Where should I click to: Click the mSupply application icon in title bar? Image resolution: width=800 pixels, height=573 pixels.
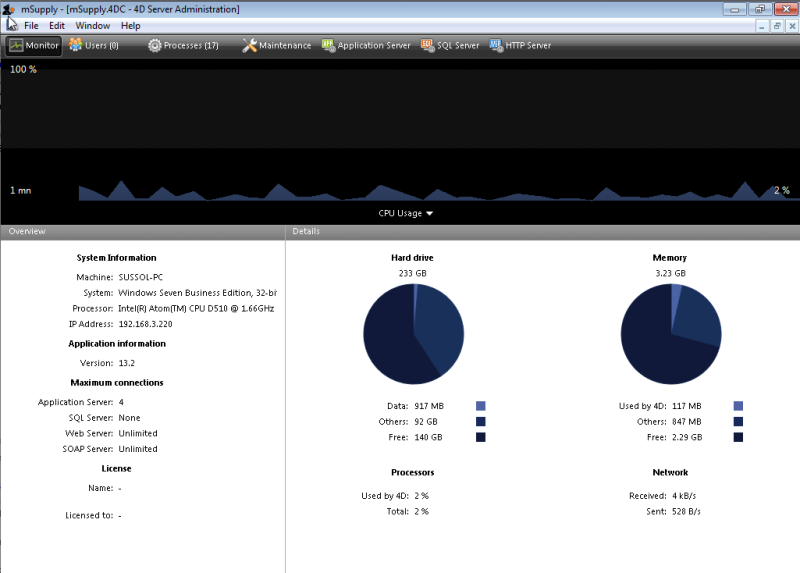pos(10,9)
